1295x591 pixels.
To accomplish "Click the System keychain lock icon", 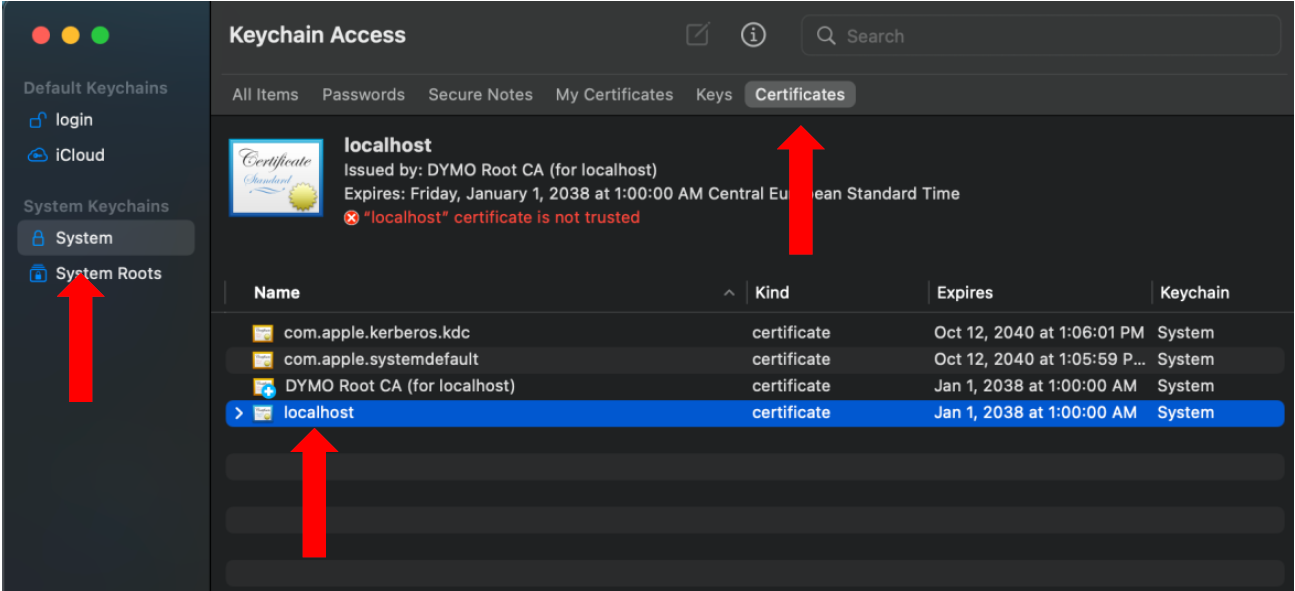I will 38,238.
